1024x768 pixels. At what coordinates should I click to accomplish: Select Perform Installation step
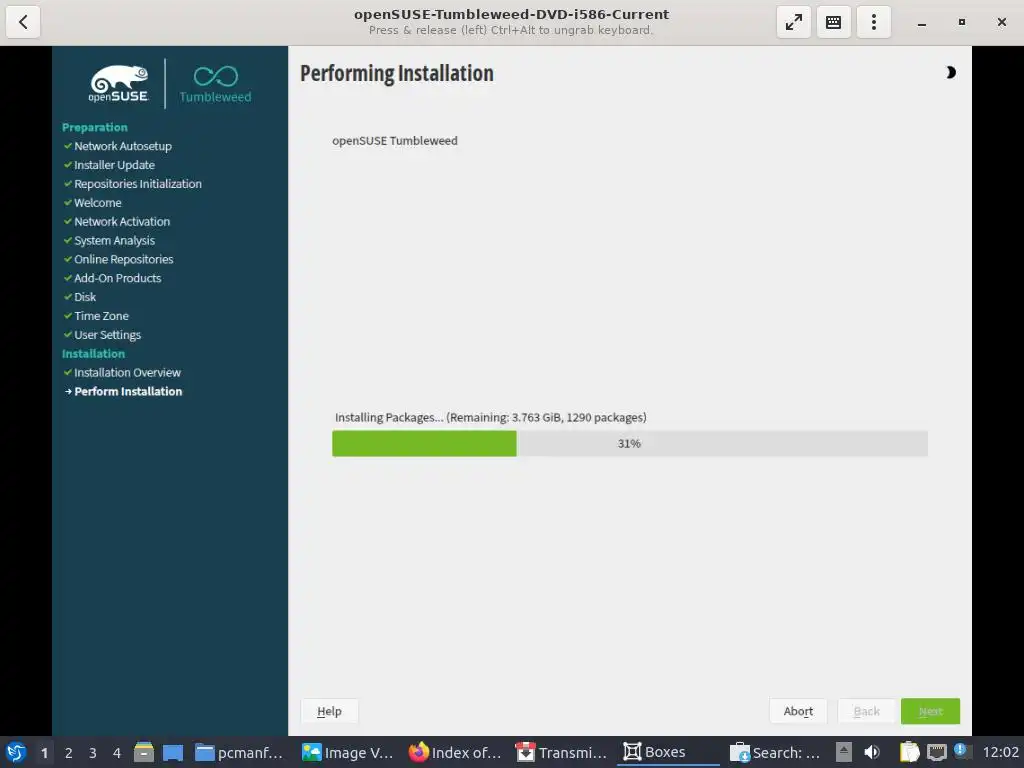[x=128, y=392]
